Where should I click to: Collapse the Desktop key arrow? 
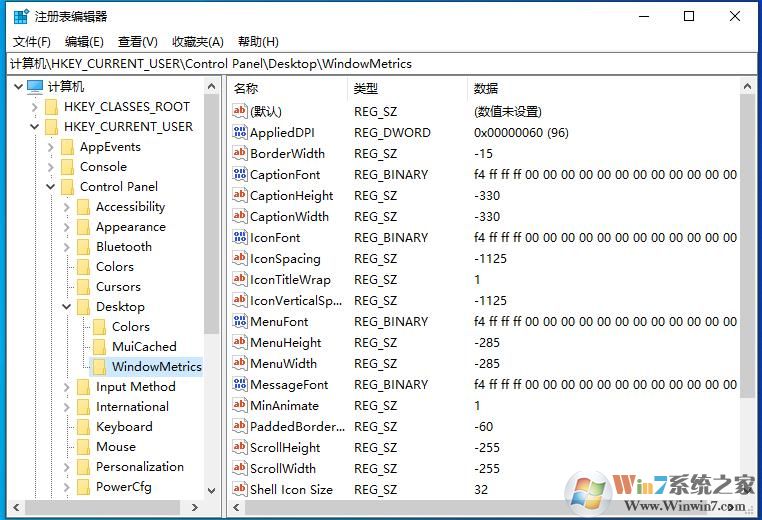click(x=67, y=307)
